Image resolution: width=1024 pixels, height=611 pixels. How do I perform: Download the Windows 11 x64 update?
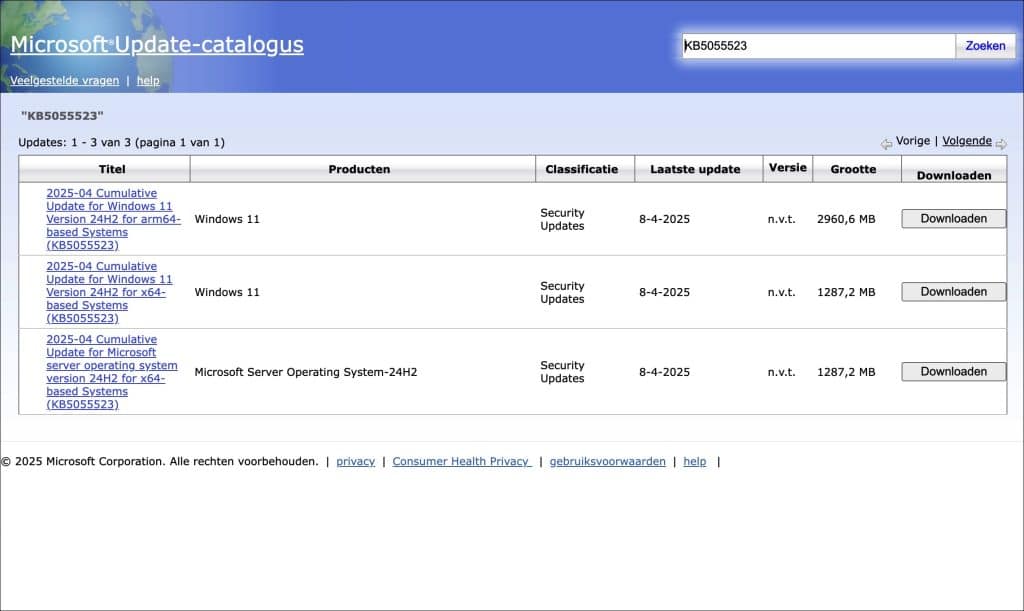953,292
